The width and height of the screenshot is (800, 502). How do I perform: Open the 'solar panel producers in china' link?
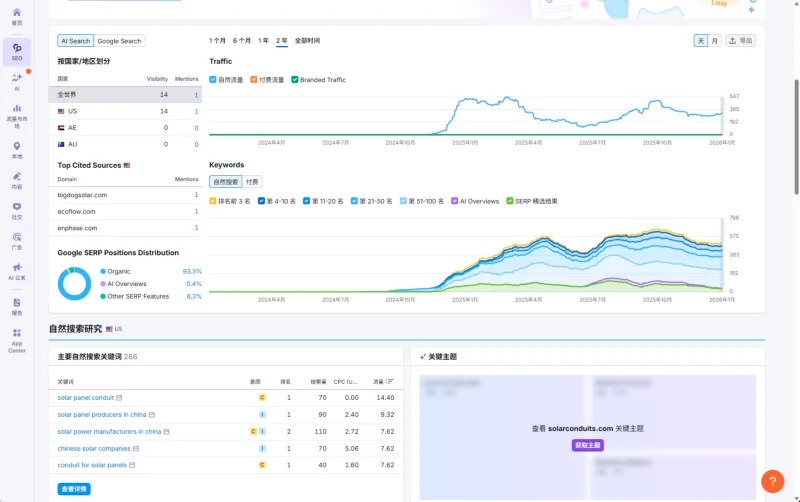102,415
